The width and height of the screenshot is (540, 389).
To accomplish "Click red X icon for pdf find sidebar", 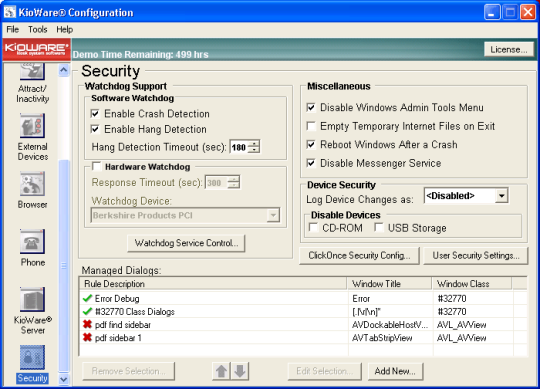I will tap(87, 324).
